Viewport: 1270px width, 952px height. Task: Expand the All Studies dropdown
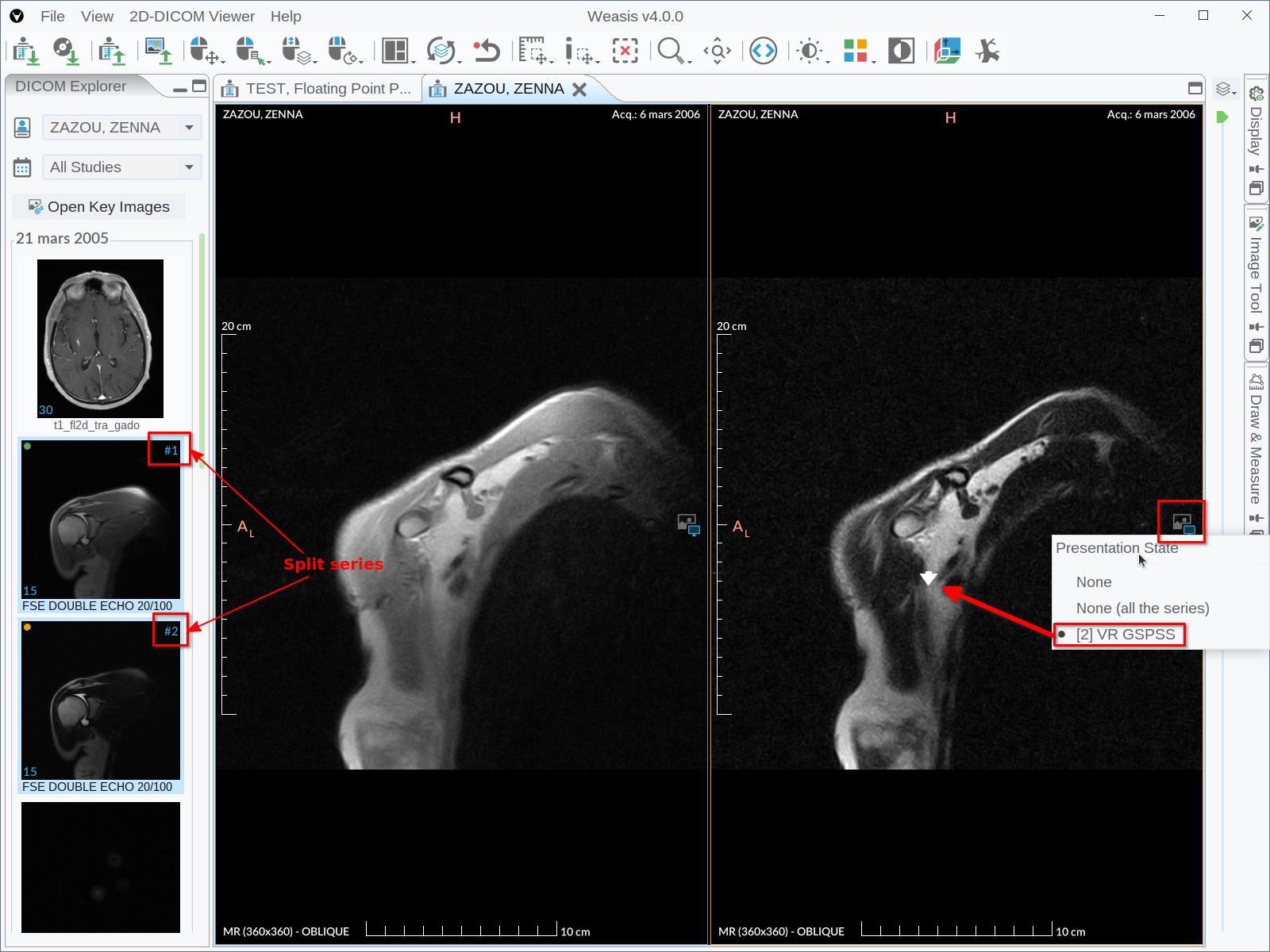(x=121, y=167)
